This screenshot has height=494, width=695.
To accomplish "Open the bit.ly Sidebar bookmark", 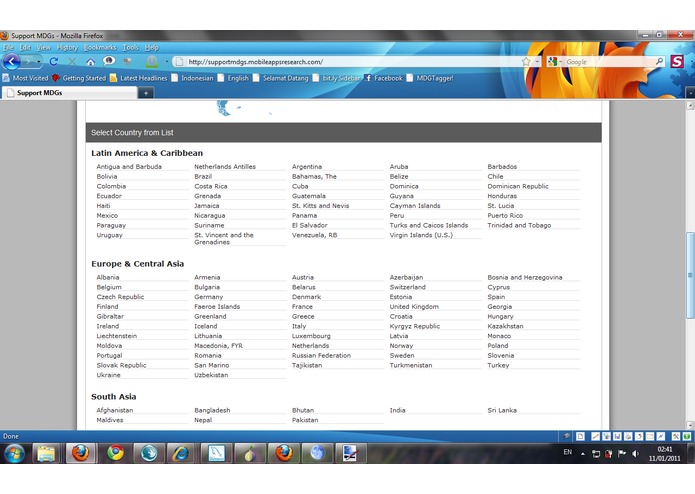I will tap(336, 78).
